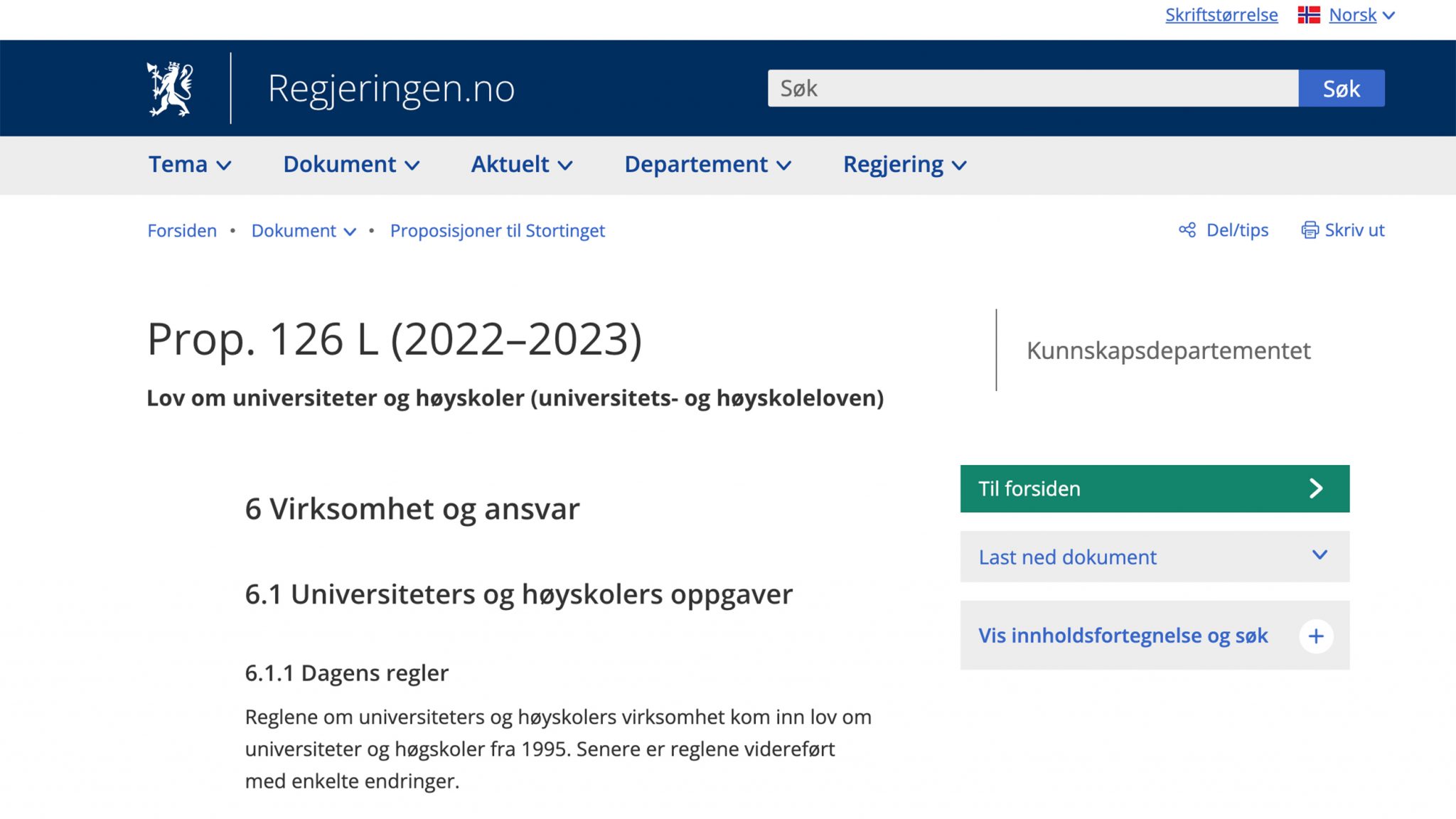Viewport: 1456px width, 819px height.
Task: Open the Departement menu
Action: point(707,165)
